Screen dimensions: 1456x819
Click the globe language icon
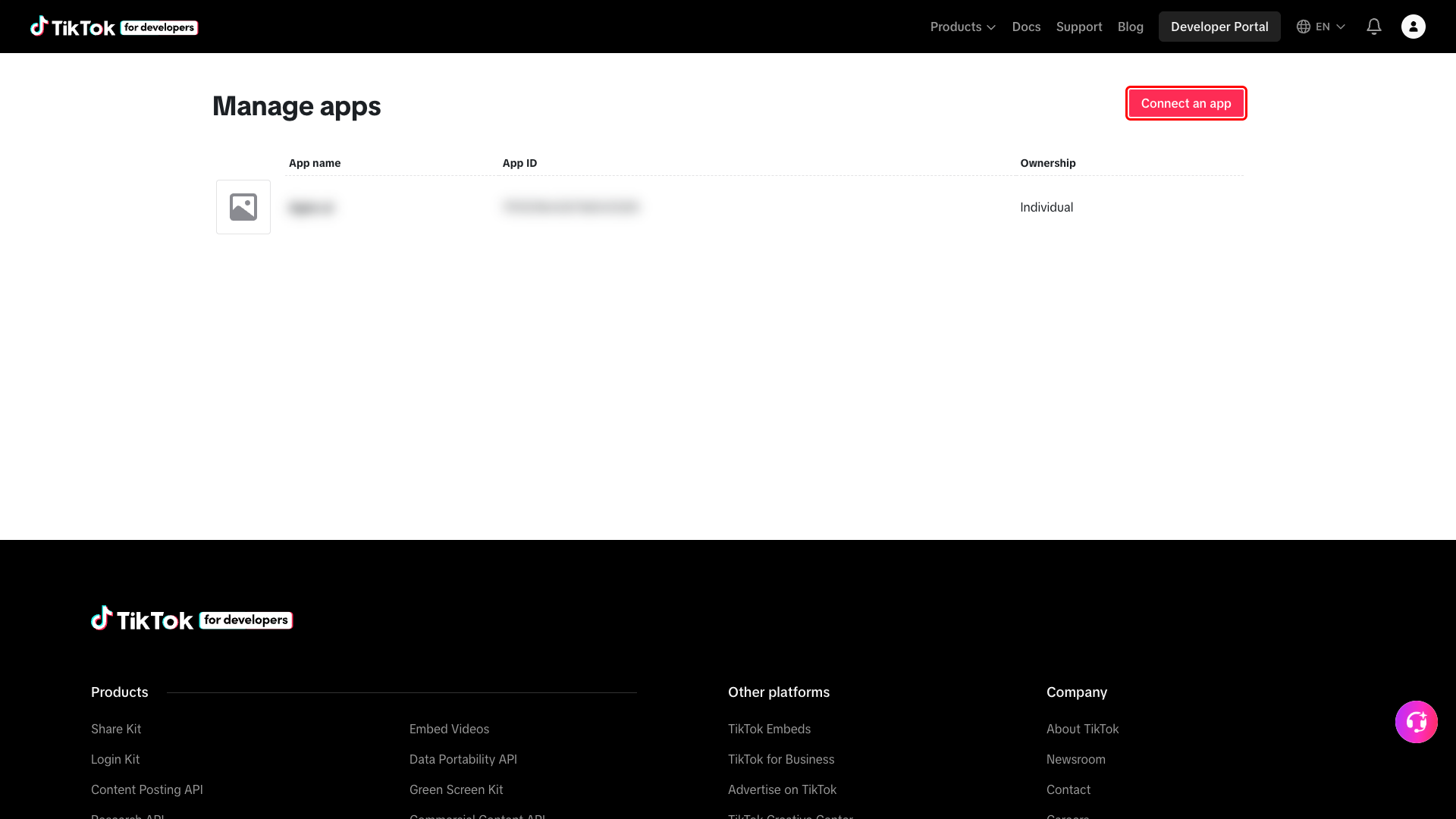(1304, 27)
